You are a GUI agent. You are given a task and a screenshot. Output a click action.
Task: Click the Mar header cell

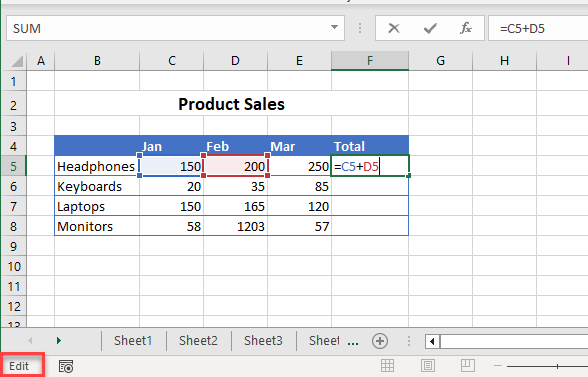(x=299, y=146)
